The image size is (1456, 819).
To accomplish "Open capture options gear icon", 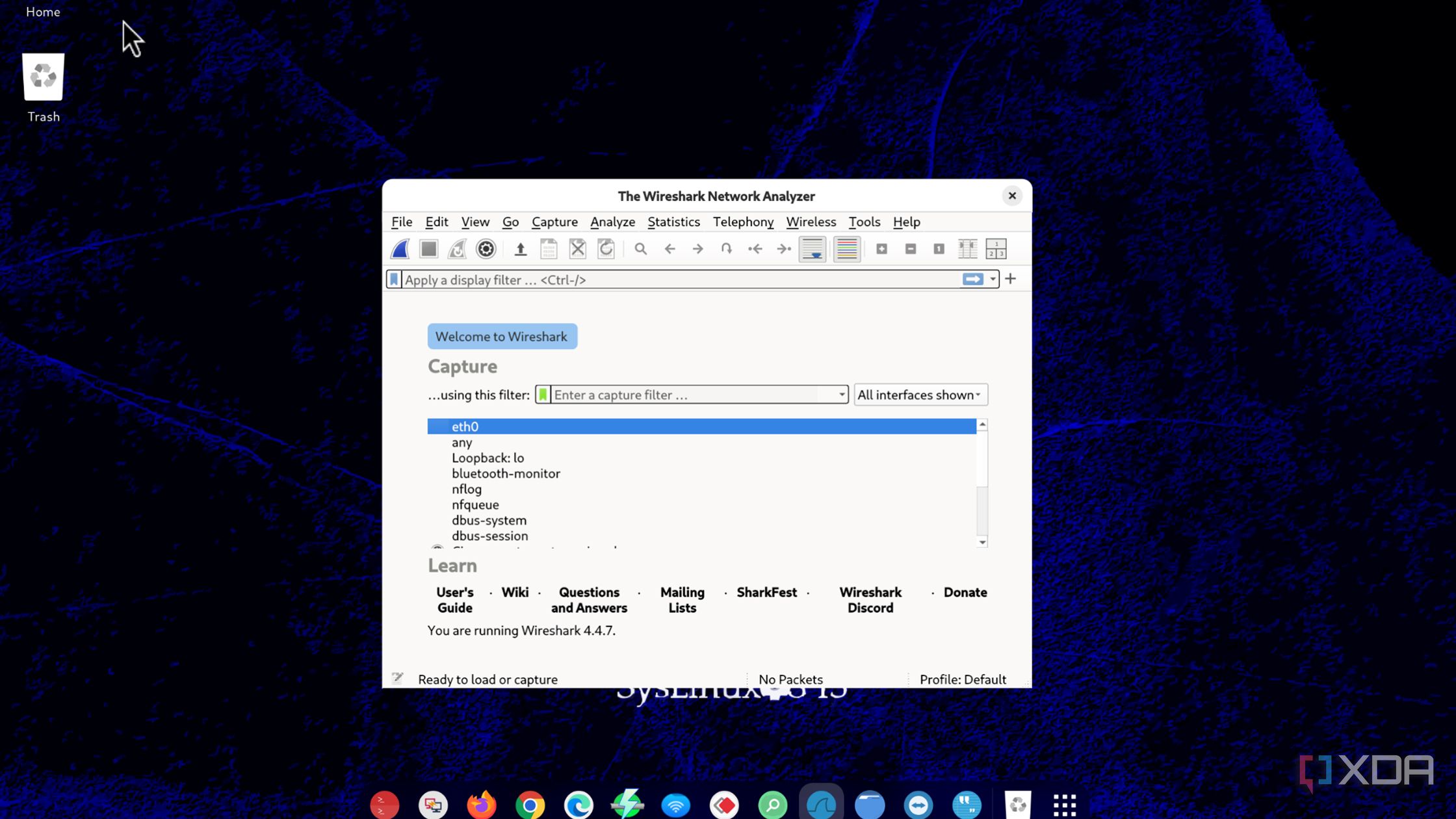I will (x=486, y=249).
